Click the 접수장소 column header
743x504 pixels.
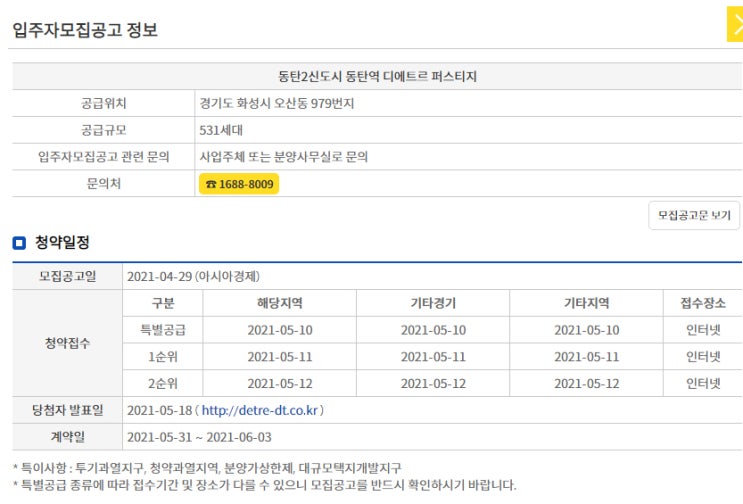click(703, 303)
